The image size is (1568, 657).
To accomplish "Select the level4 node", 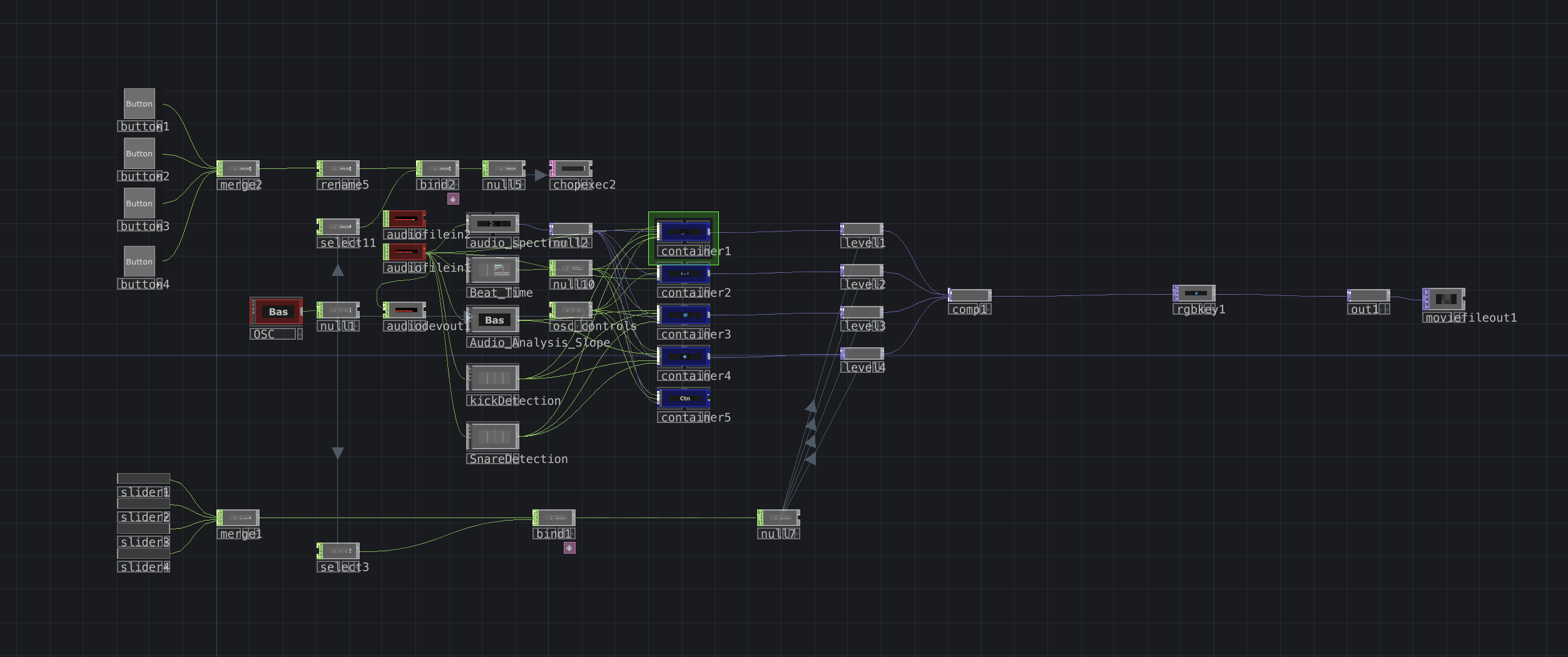I will click(862, 354).
